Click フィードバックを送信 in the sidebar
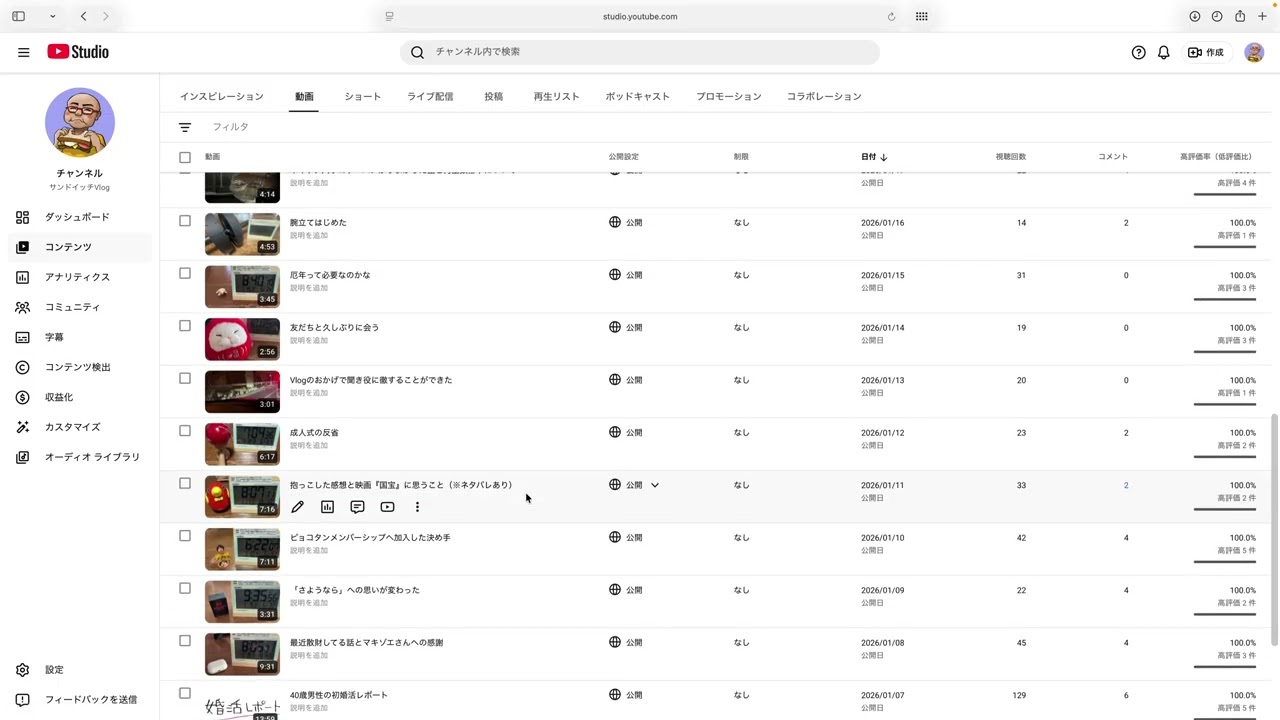This screenshot has width=1280, height=720. [x=80, y=700]
